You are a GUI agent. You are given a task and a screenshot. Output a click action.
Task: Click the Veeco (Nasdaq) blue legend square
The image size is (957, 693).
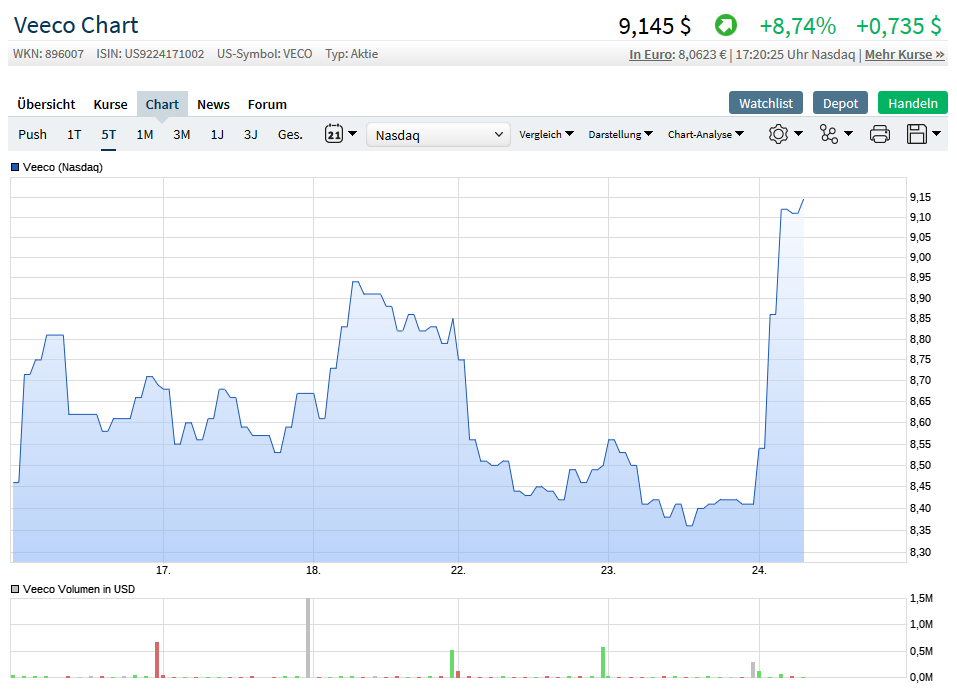coord(15,167)
